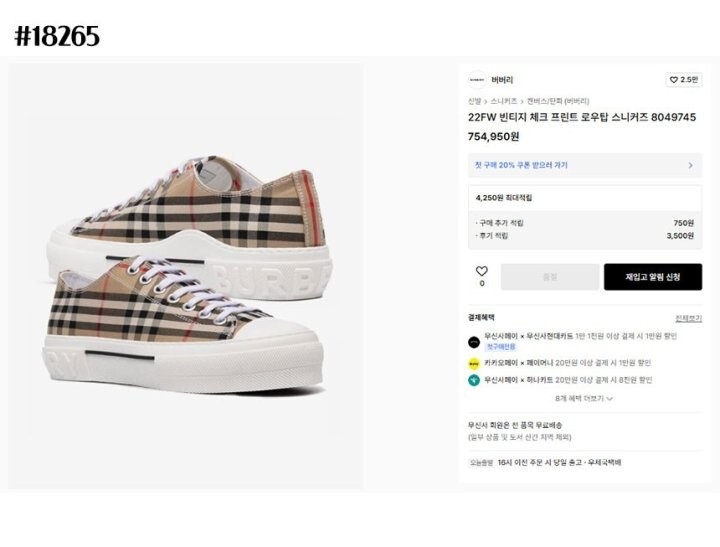
Task: Click the first-purchase 20% coupon banner text
Action: pos(521,165)
